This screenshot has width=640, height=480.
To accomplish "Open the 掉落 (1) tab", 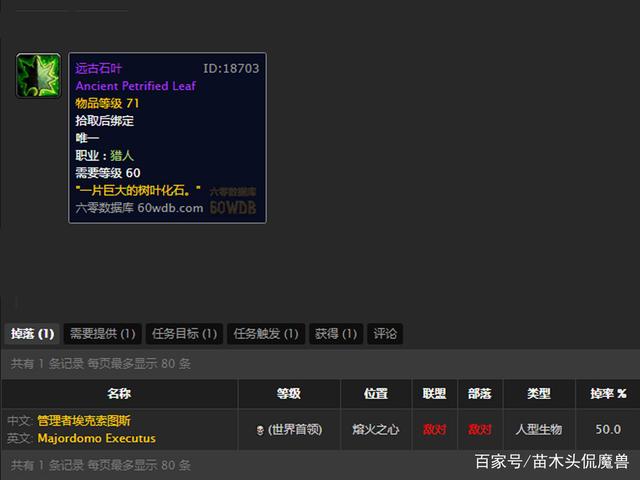I will [32, 334].
